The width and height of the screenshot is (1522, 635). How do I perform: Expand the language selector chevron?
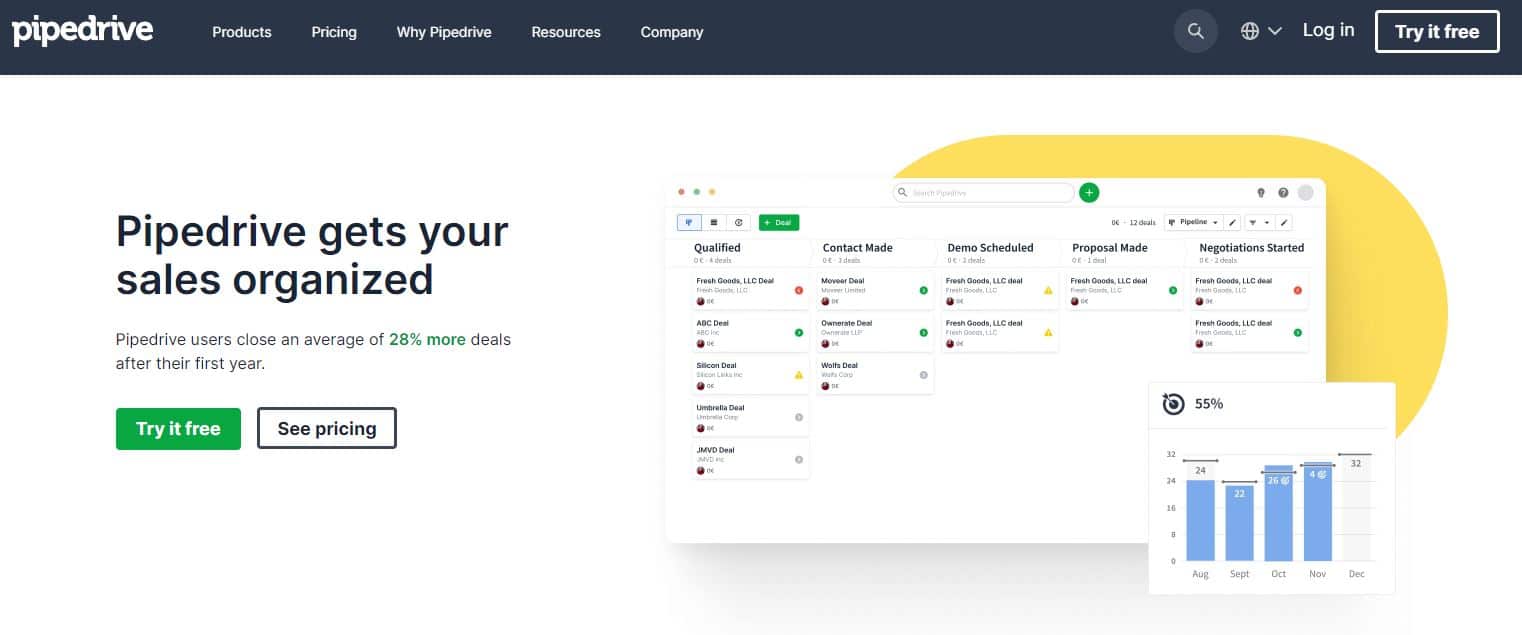coord(1275,31)
